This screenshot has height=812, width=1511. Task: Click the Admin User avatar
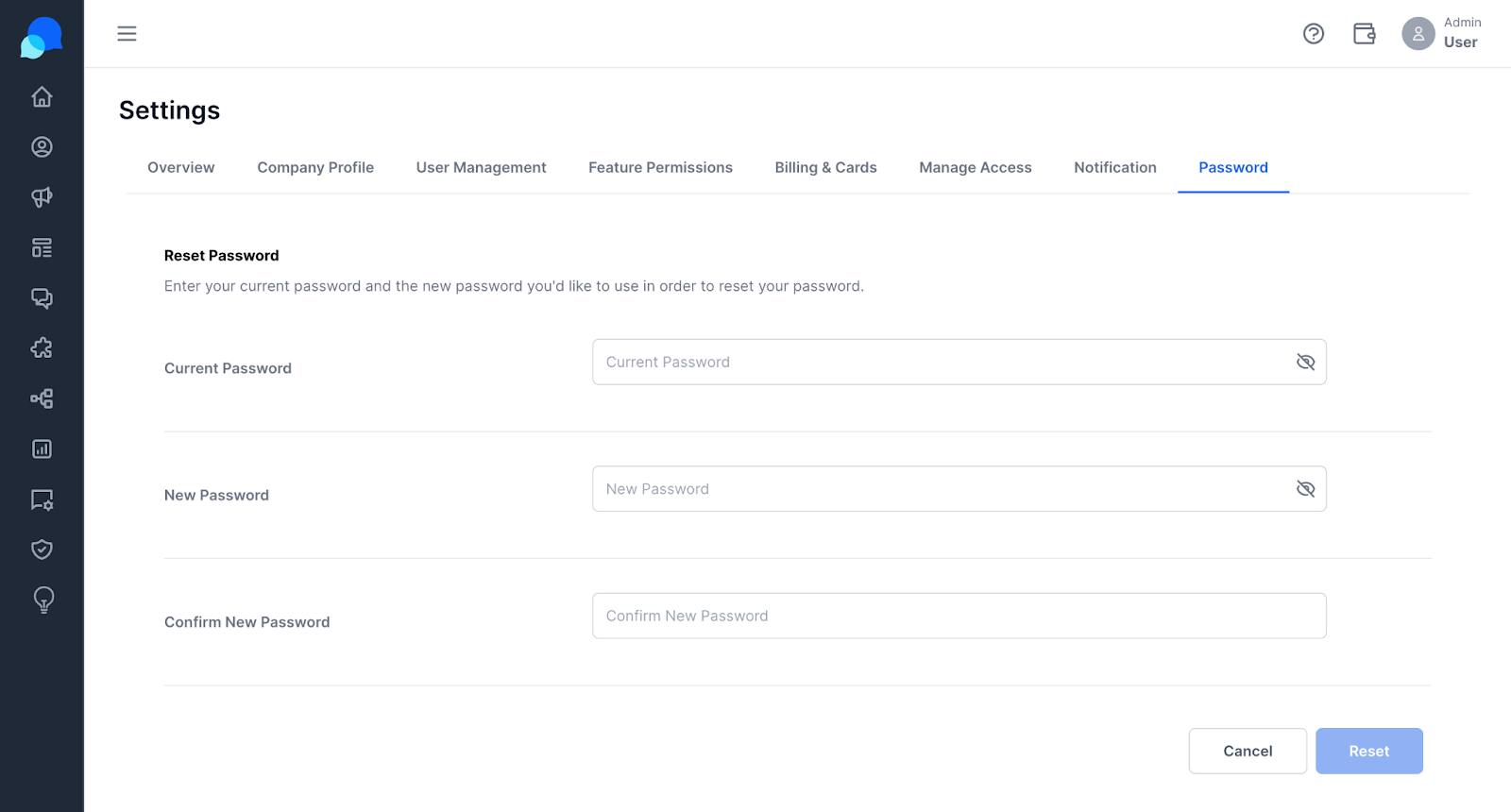pos(1418,34)
